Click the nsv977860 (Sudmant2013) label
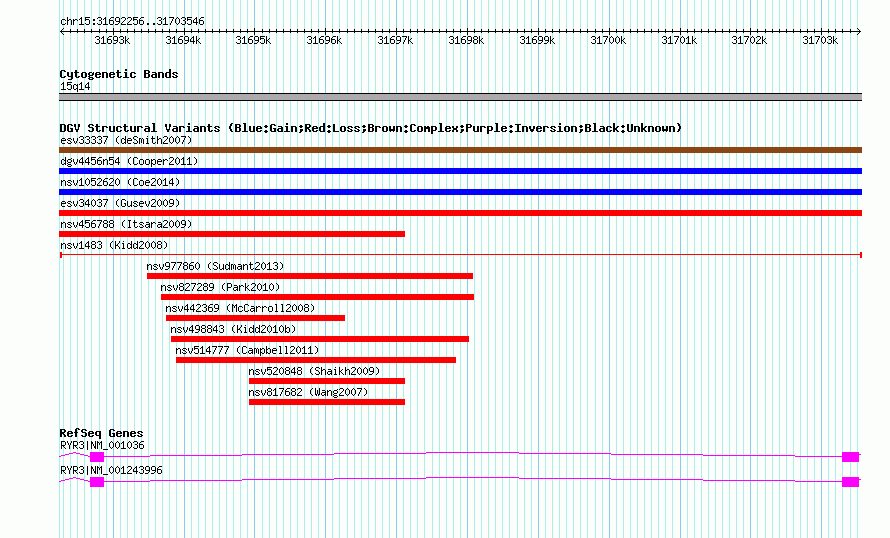 point(215,266)
